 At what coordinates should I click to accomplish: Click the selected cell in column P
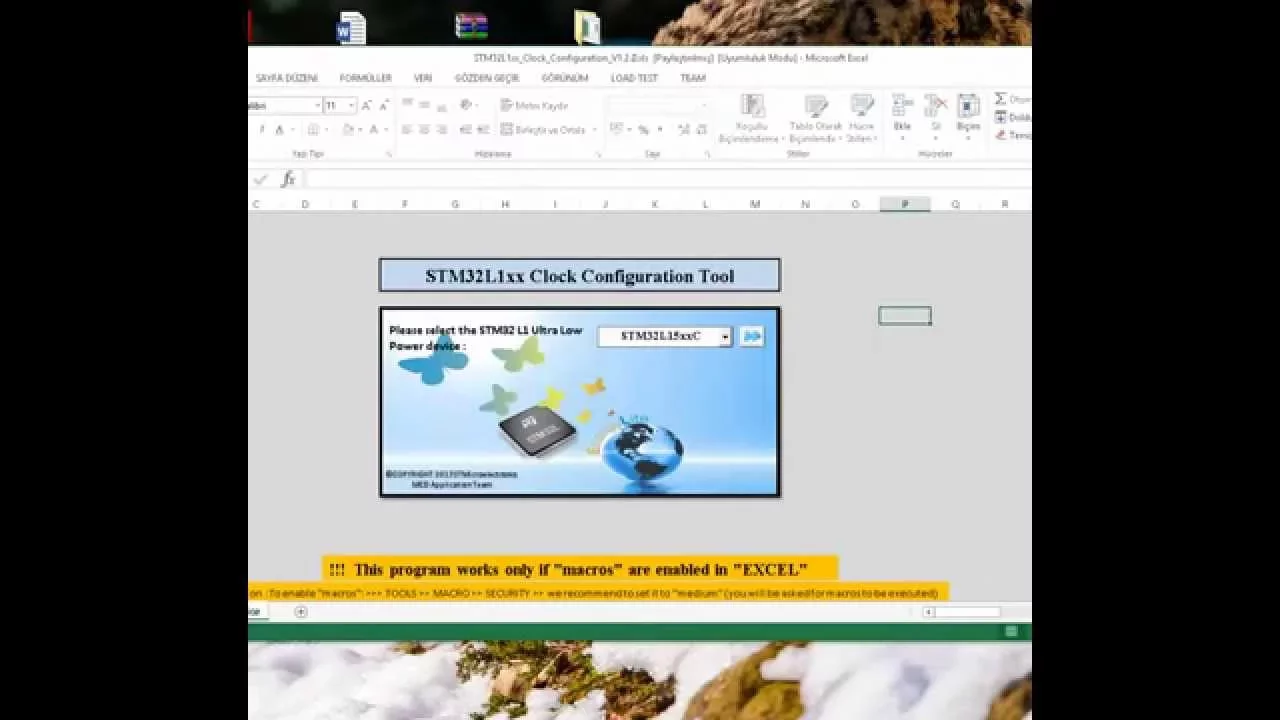905,316
